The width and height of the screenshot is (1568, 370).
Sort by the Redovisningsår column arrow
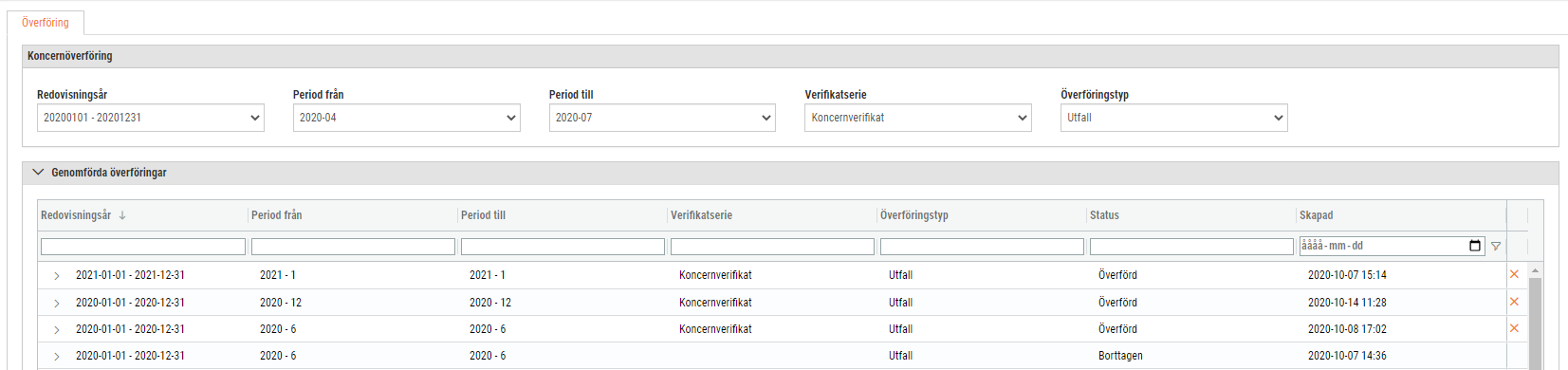122,215
